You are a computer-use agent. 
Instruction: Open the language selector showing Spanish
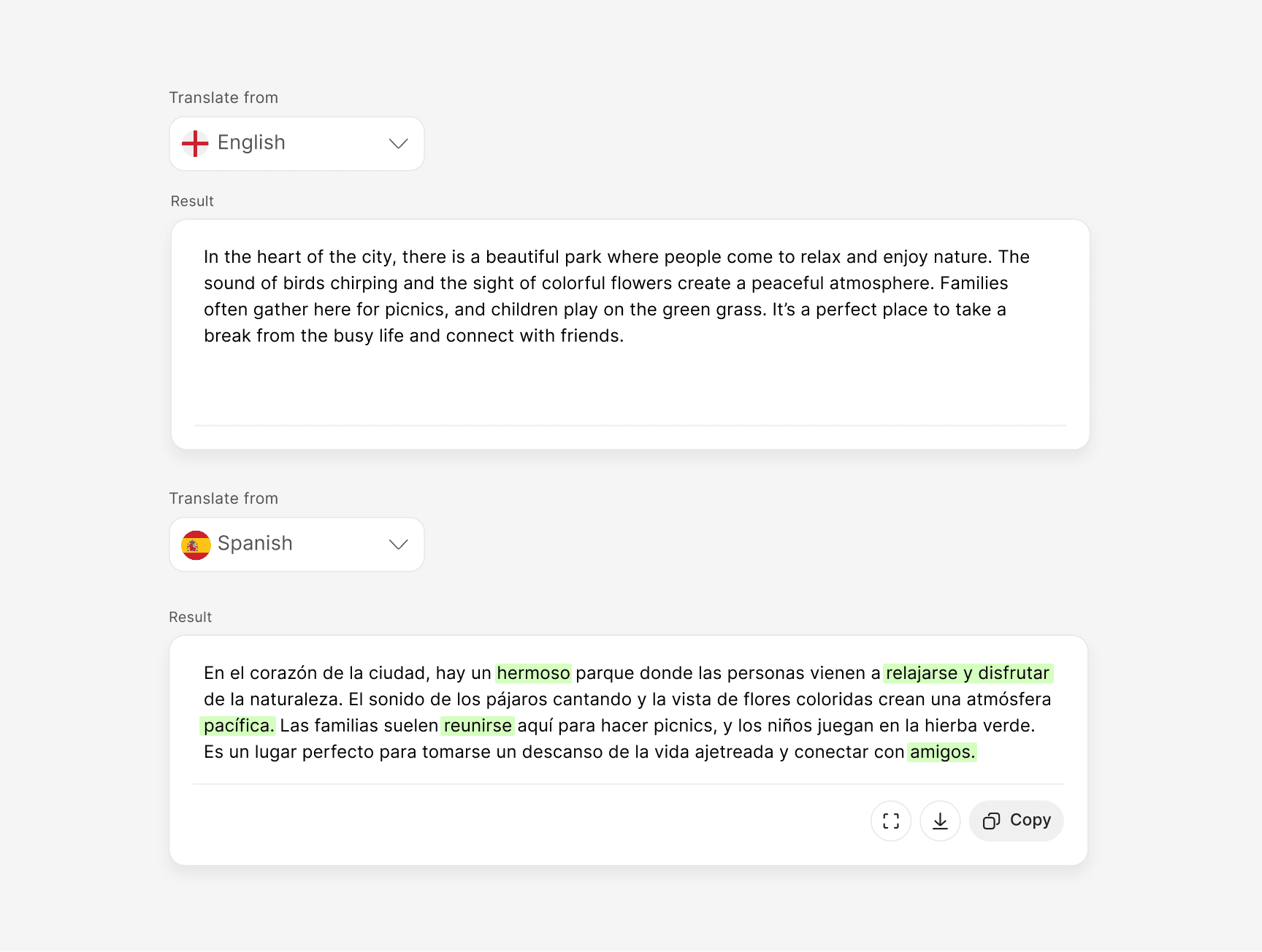(x=297, y=545)
